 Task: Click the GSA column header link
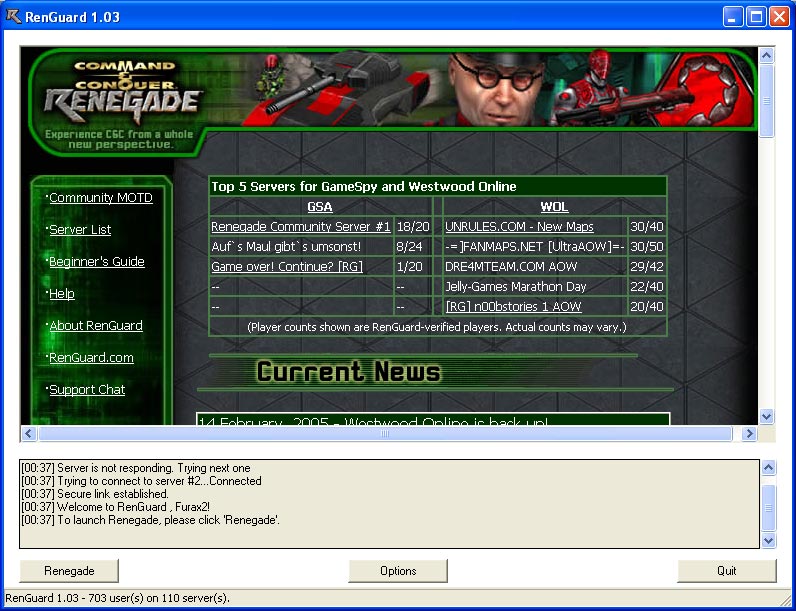pos(320,207)
